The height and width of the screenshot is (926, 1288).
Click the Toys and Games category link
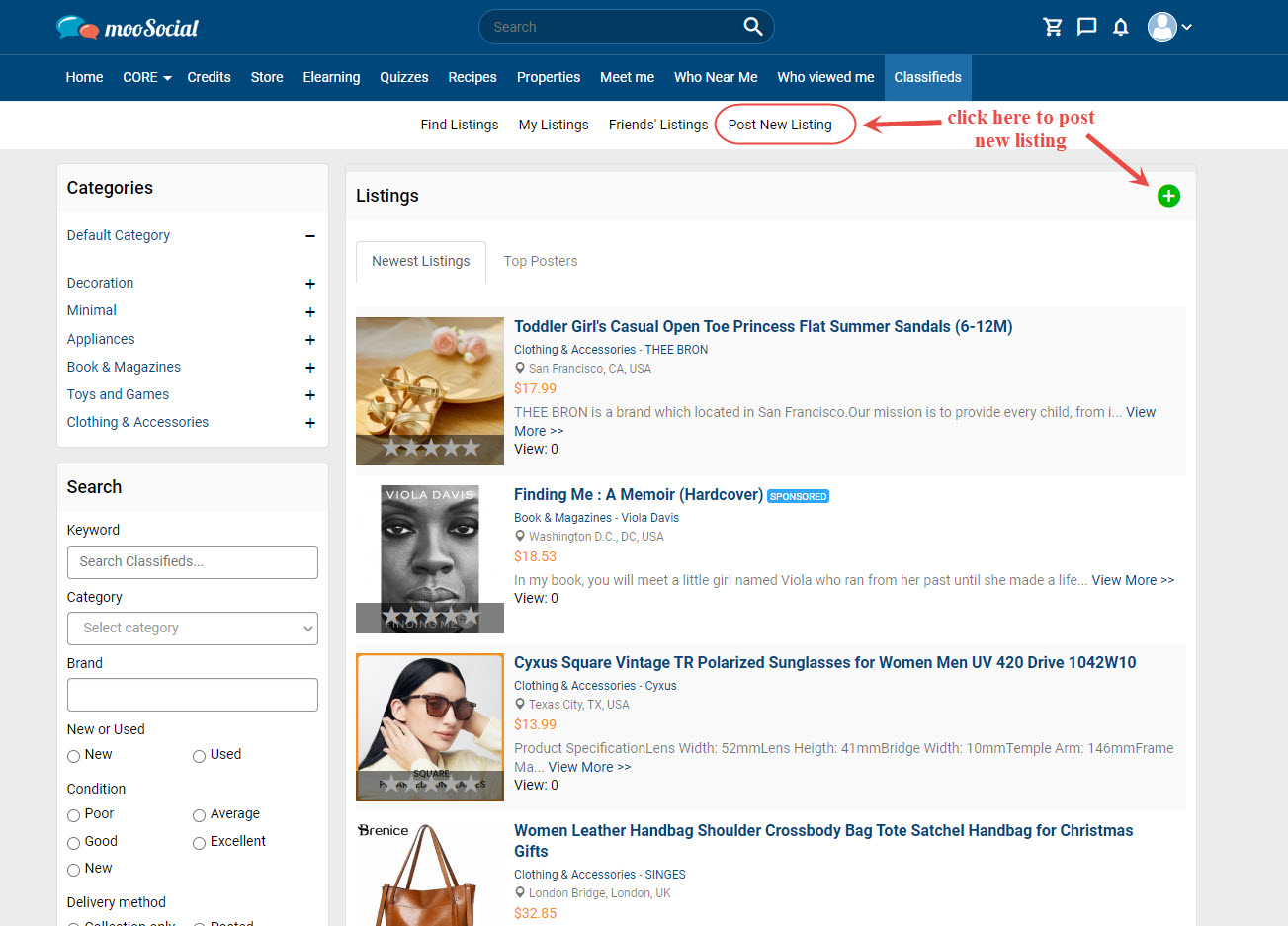(118, 394)
